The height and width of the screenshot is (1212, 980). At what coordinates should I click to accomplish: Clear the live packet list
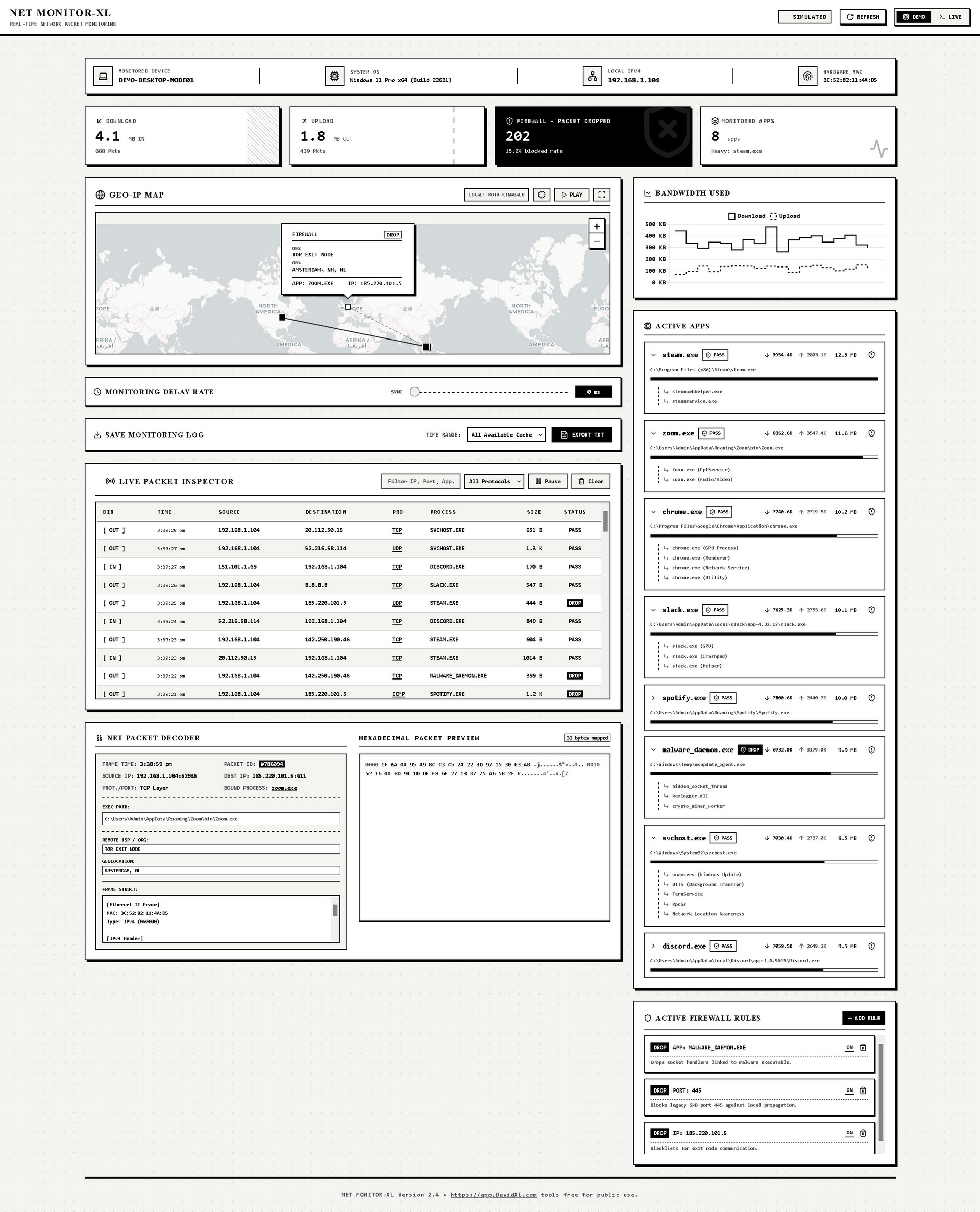tap(591, 481)
